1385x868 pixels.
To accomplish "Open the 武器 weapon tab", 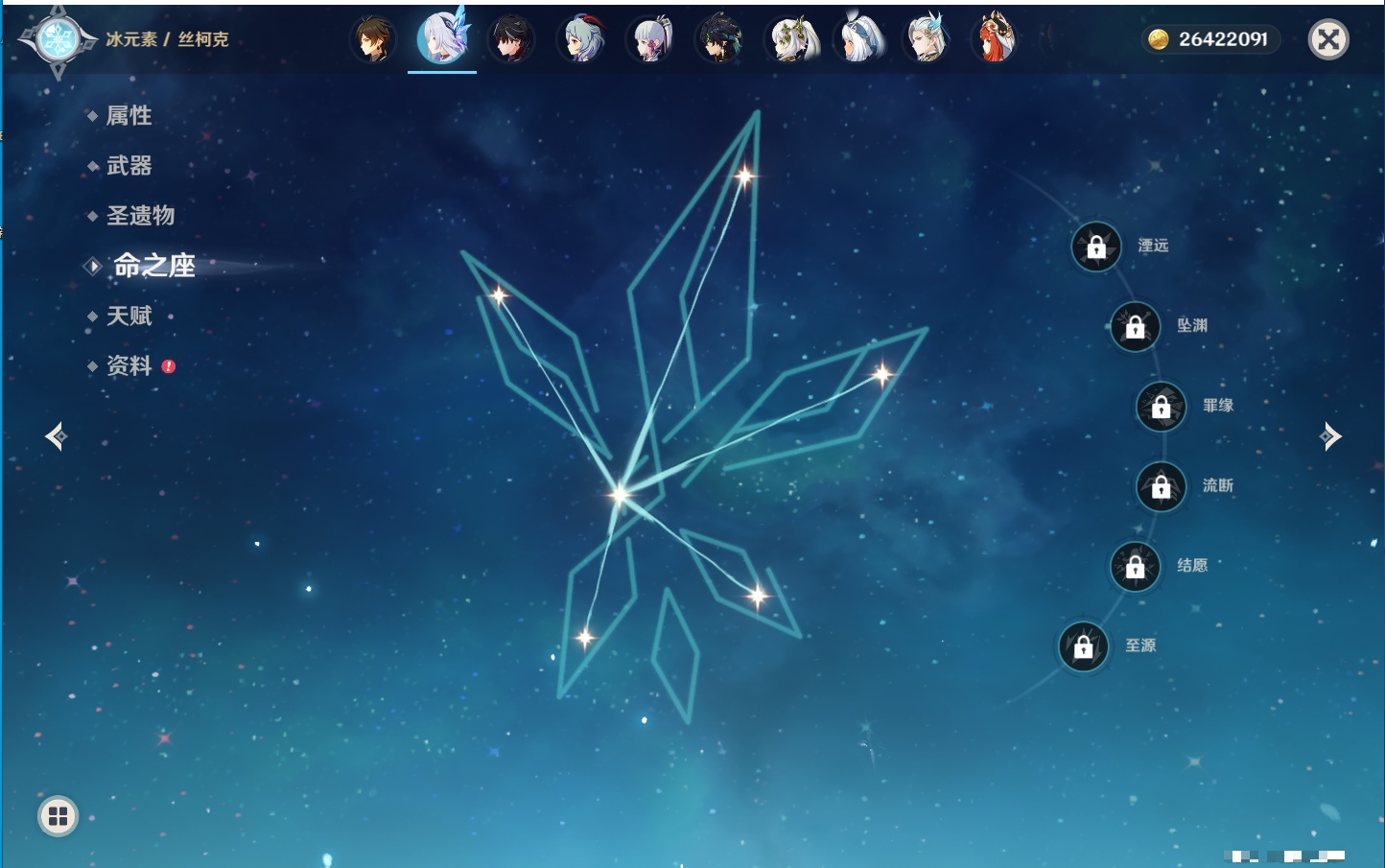I will point(129,166).
